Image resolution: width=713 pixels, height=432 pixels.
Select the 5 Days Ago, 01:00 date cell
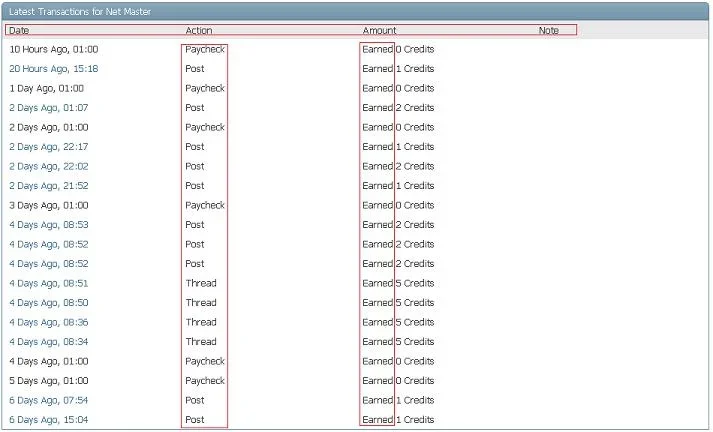point(49,381)
